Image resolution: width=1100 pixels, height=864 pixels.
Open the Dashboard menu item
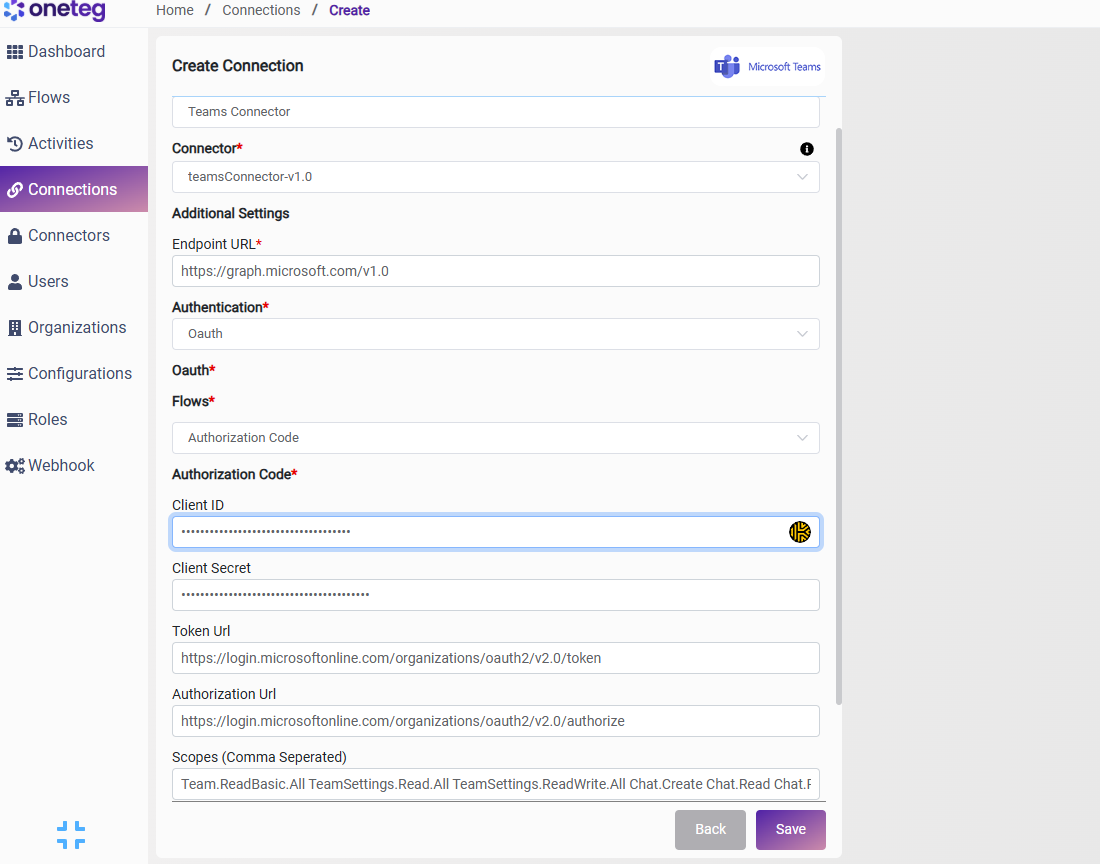74,52
